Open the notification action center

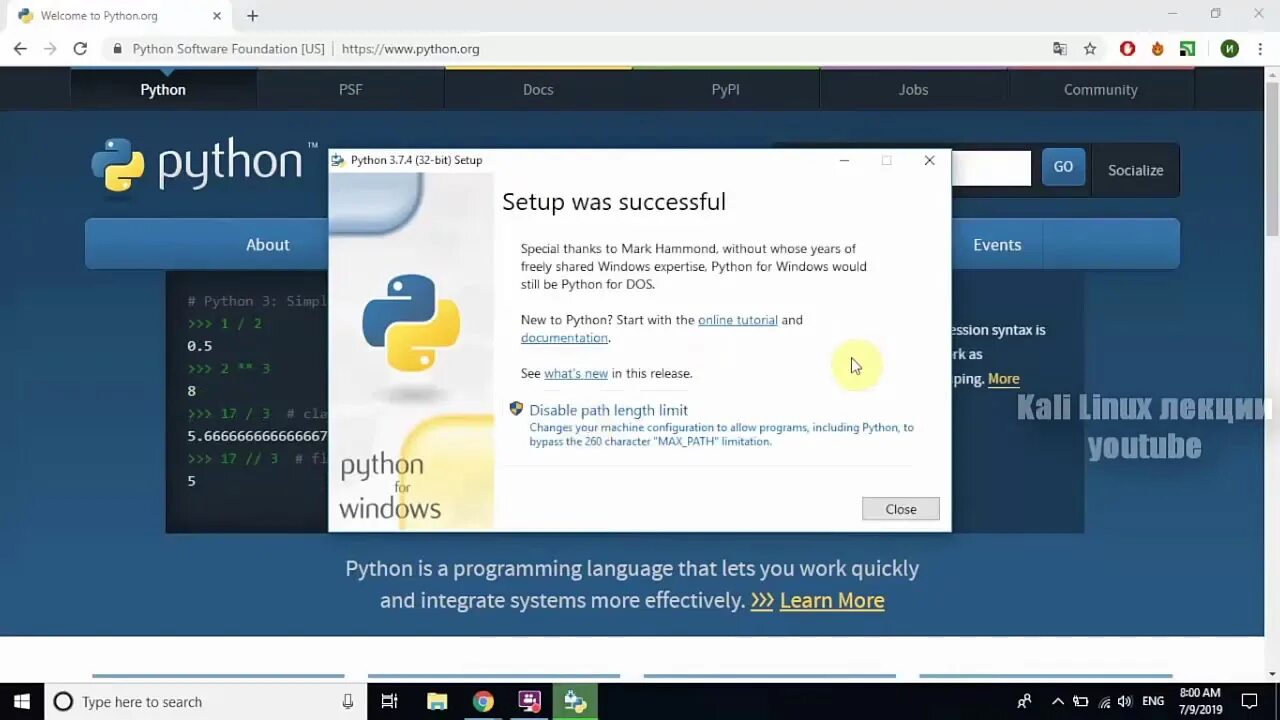[x=1249, y=701]
